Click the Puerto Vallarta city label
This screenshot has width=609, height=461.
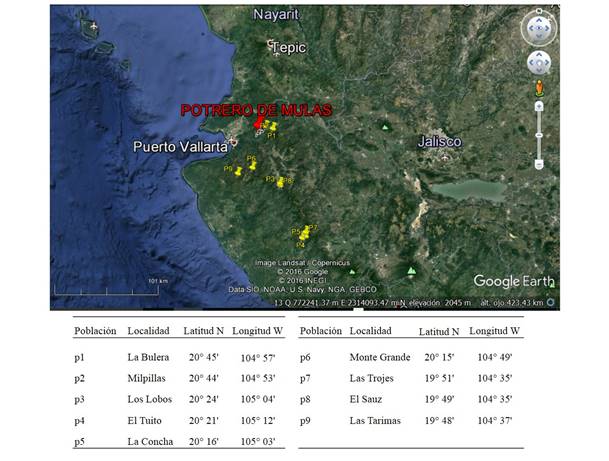181,146
